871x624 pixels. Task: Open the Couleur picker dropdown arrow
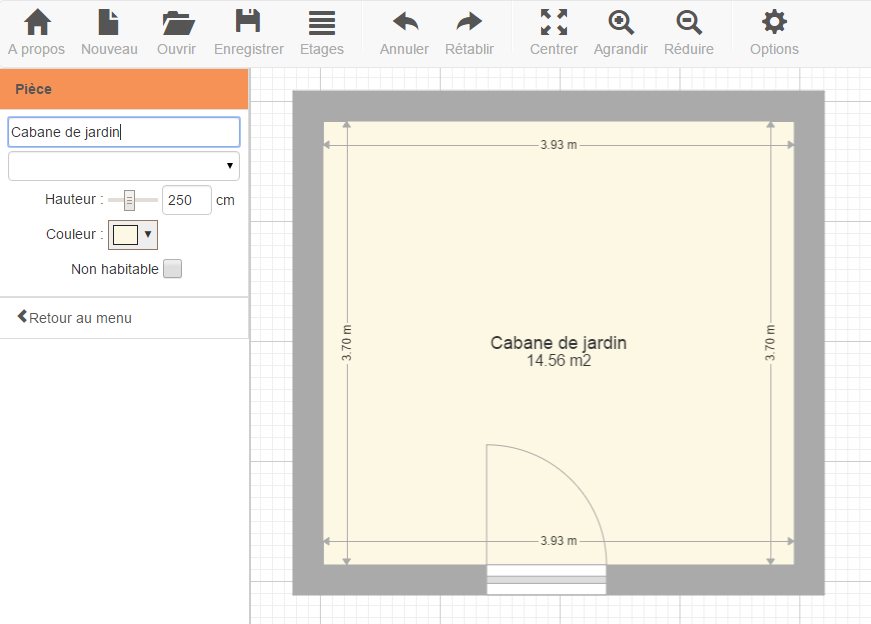point(148,235)
